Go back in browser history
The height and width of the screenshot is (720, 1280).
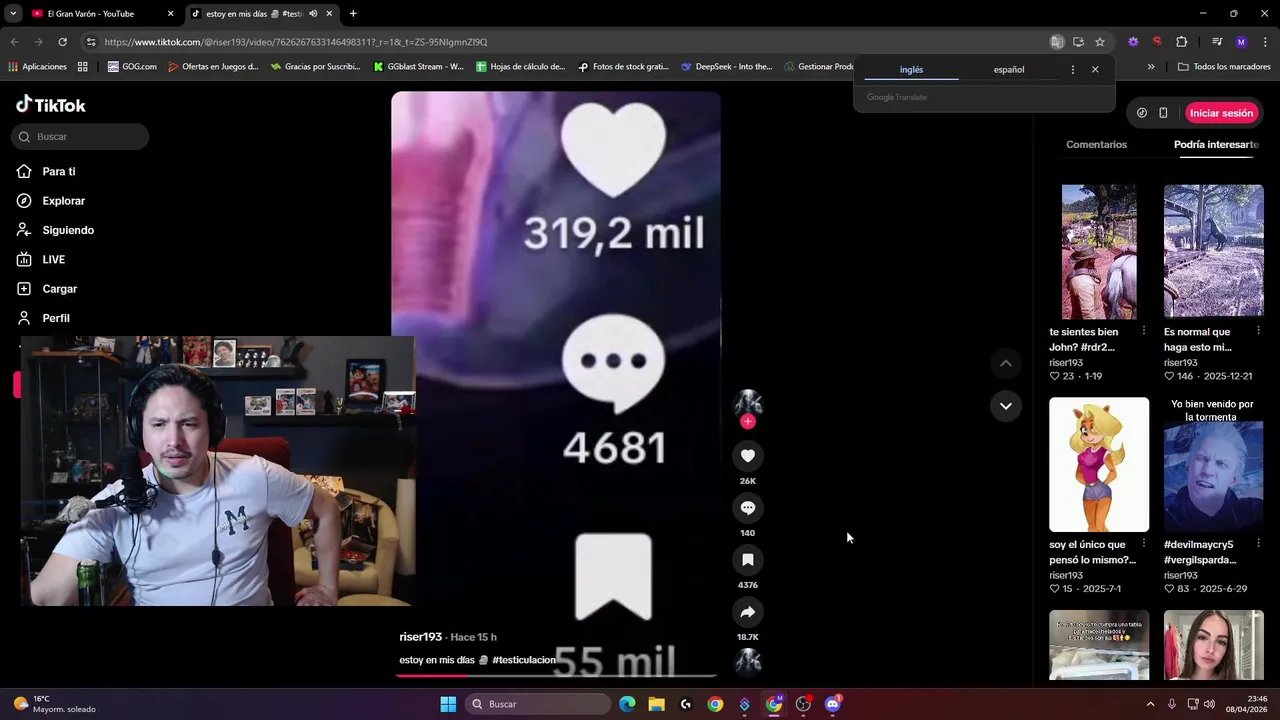[14, 42]
